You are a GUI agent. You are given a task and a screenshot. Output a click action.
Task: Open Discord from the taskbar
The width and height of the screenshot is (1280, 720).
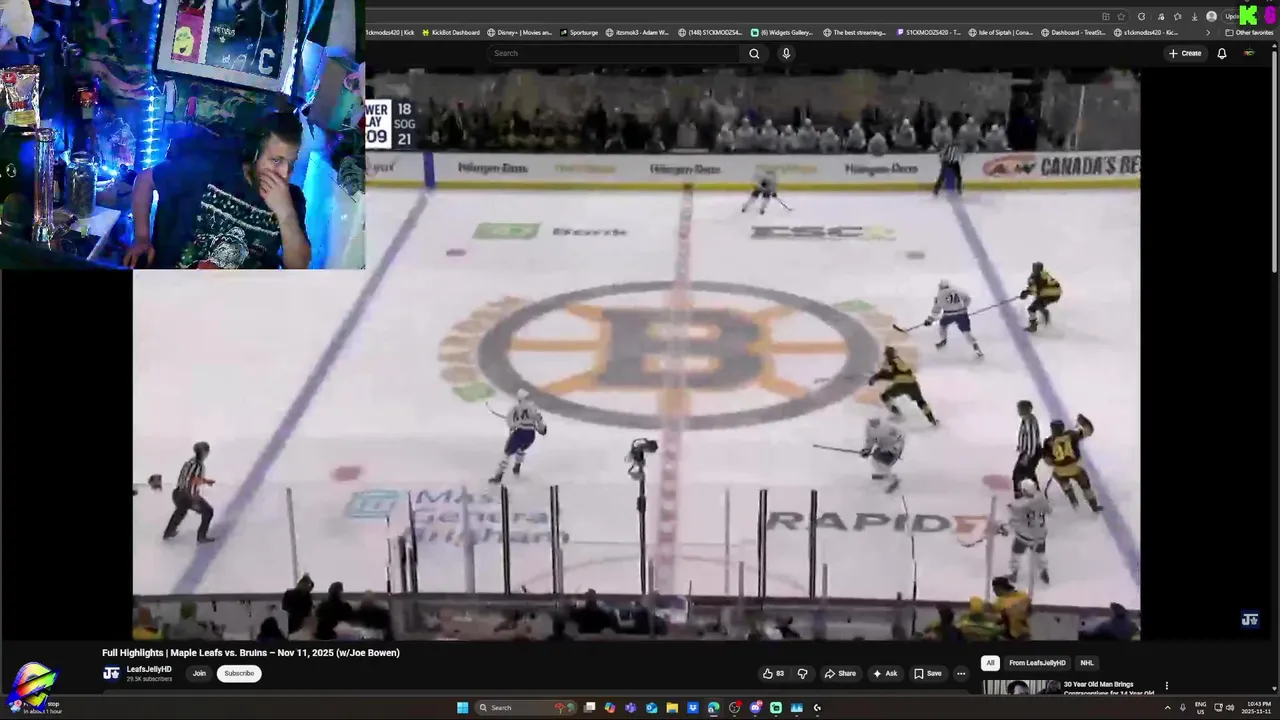(x=755, y=708)
